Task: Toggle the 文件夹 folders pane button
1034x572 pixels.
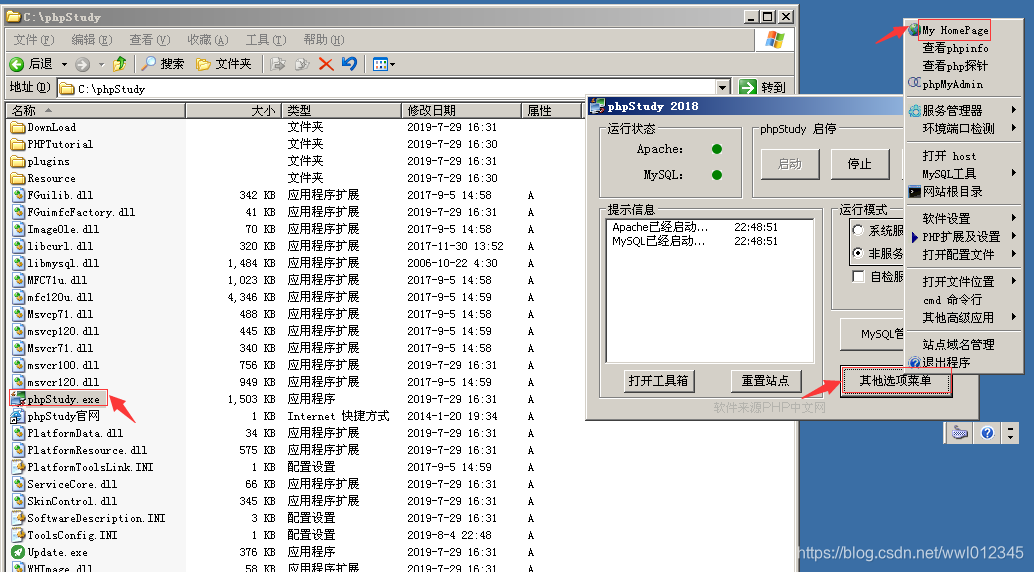Action: pos(224,64)
